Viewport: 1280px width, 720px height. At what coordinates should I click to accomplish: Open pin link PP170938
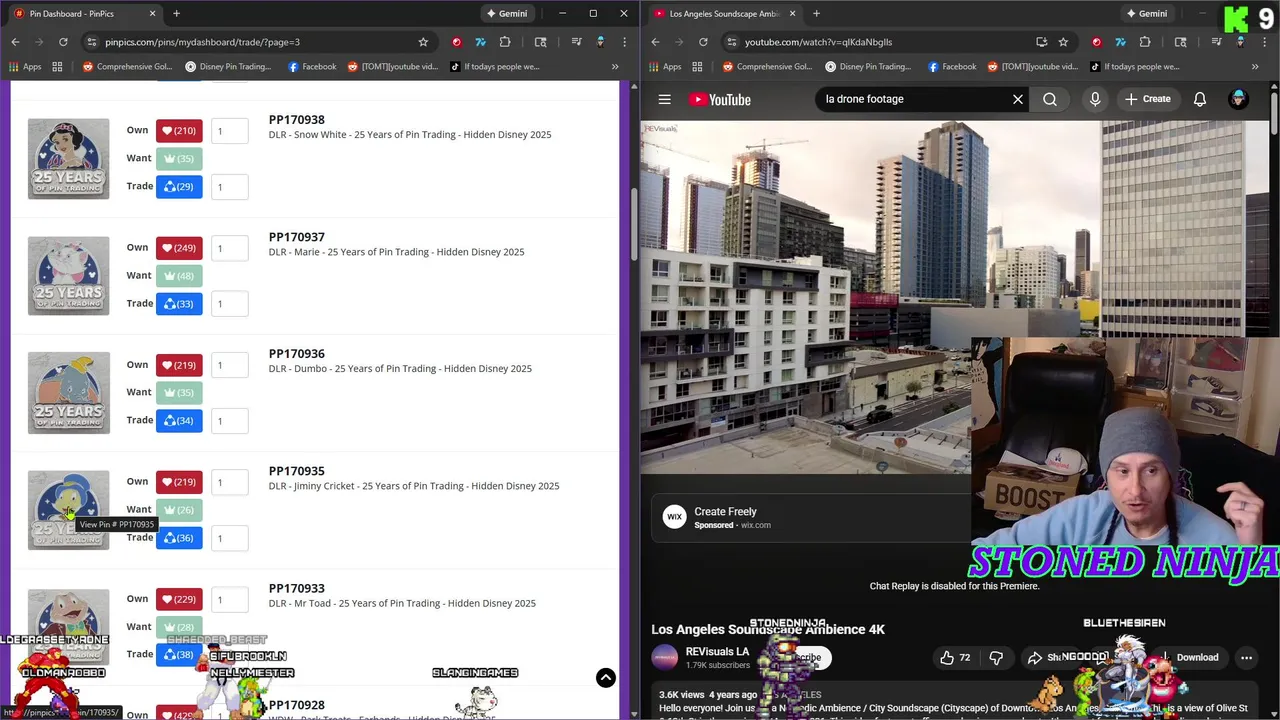click(296, 119)
